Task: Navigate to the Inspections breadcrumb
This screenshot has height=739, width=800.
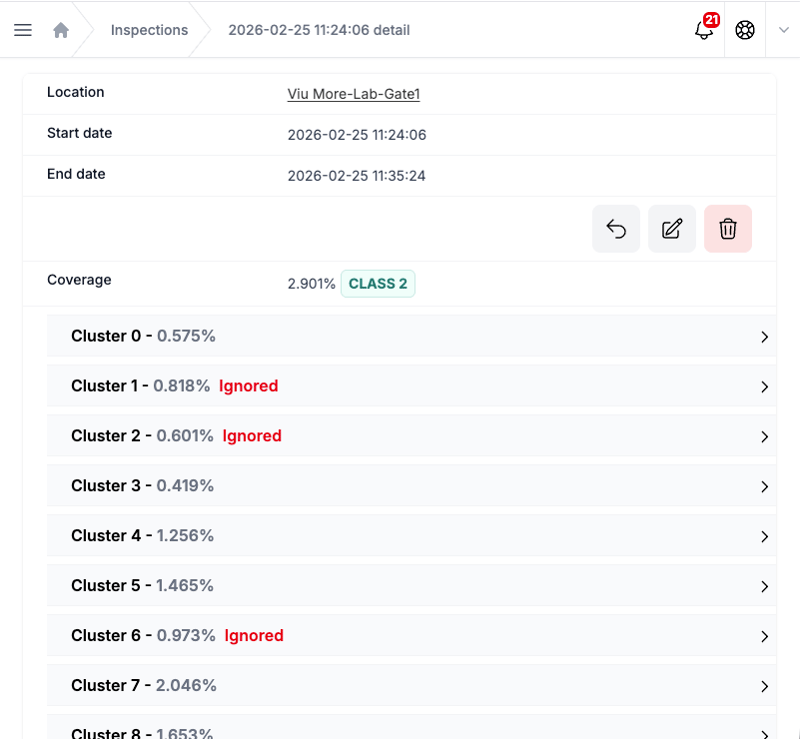Action: tap(148, 29)
